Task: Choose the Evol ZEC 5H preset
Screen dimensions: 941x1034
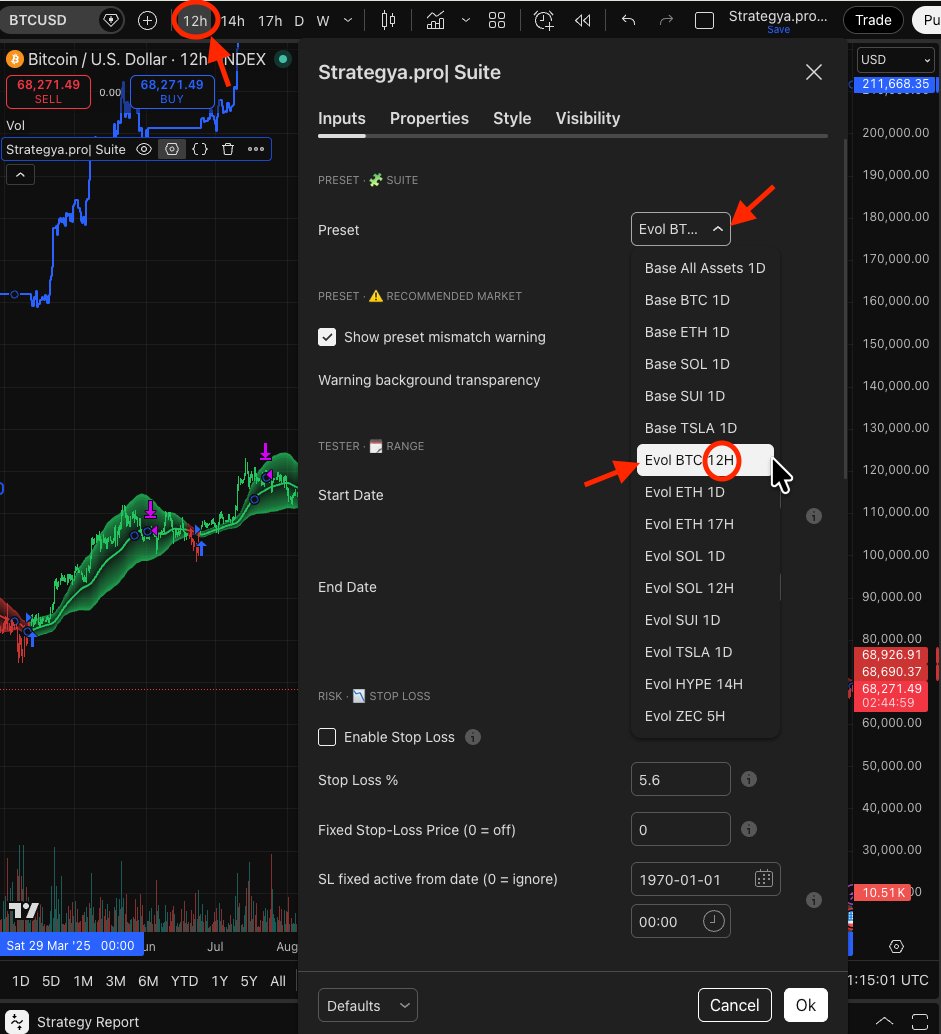Action: [705, 715]
